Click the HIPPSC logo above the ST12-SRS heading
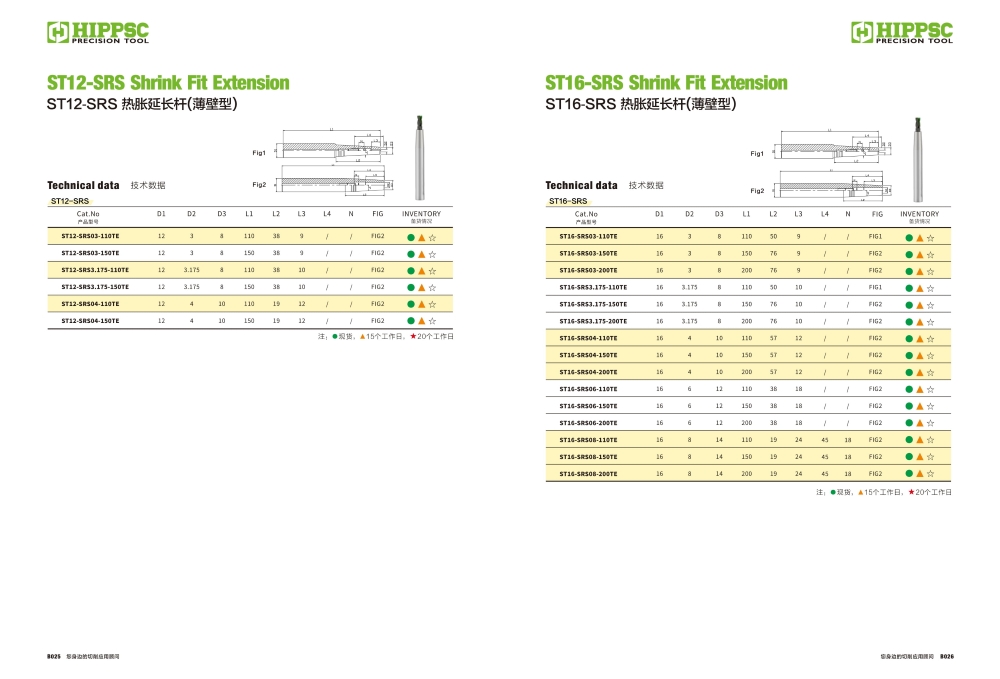The image size is (1000, 679). (x=98, y=33)
